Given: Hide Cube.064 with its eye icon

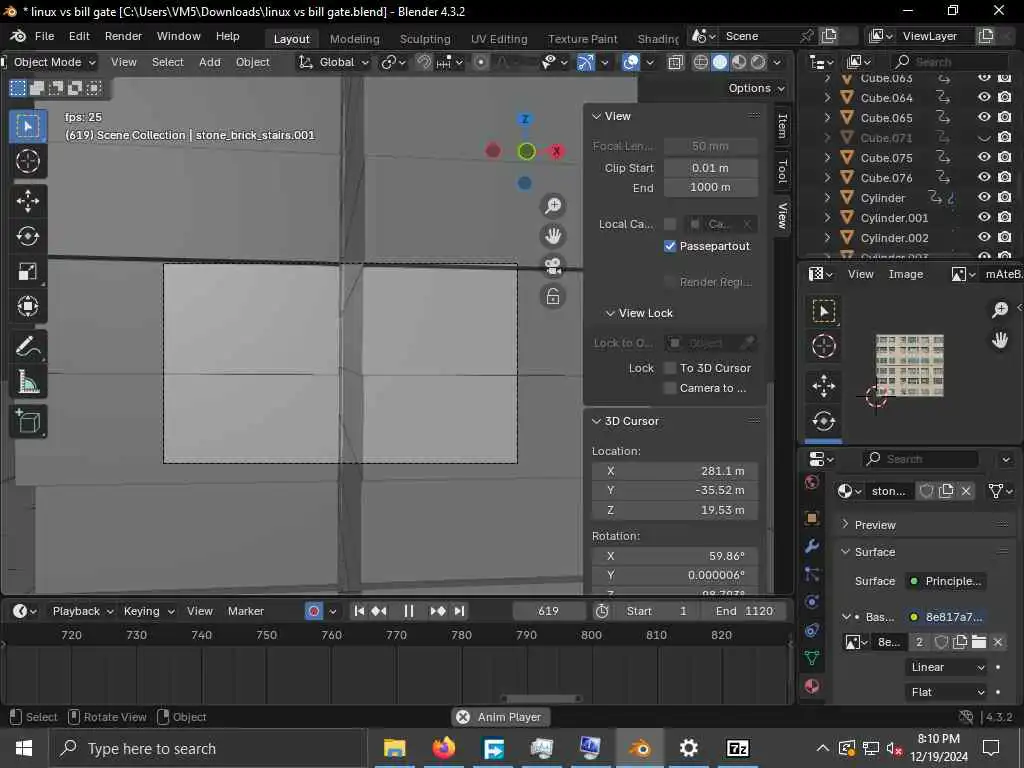Looking at the screenshot, I should (984, 97).
